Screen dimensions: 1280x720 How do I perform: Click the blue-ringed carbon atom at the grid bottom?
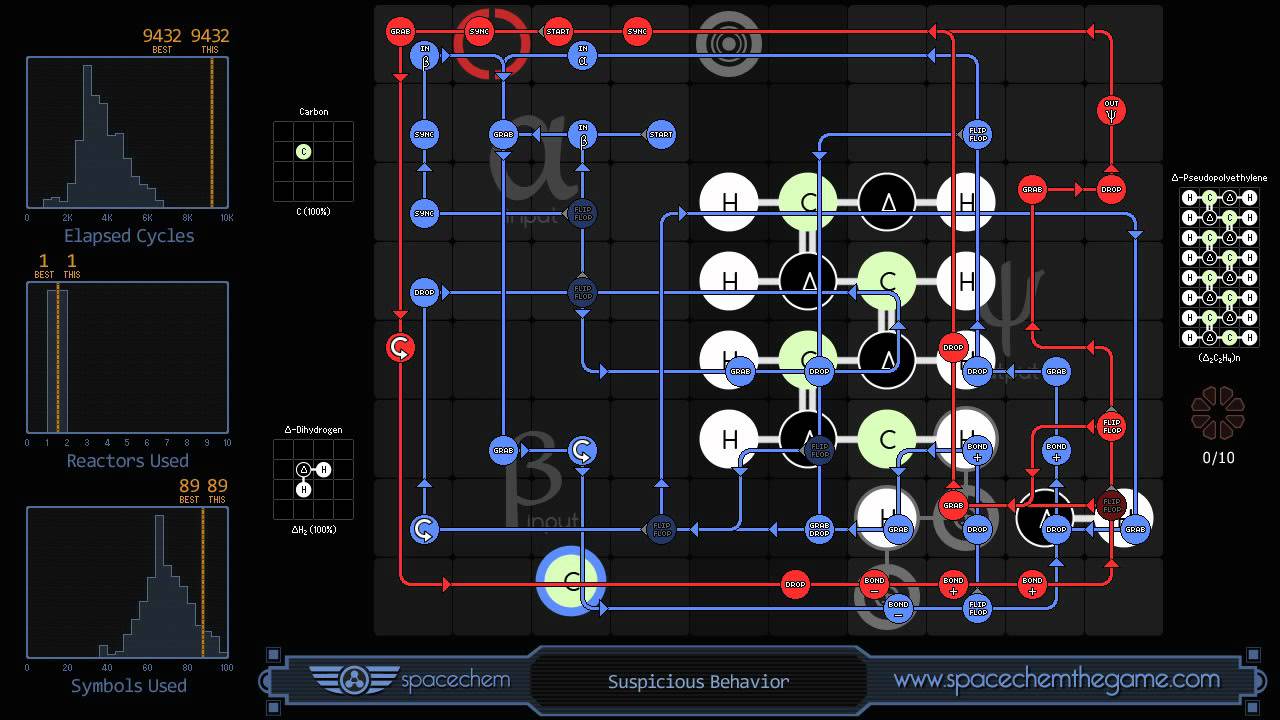(572, 582)
